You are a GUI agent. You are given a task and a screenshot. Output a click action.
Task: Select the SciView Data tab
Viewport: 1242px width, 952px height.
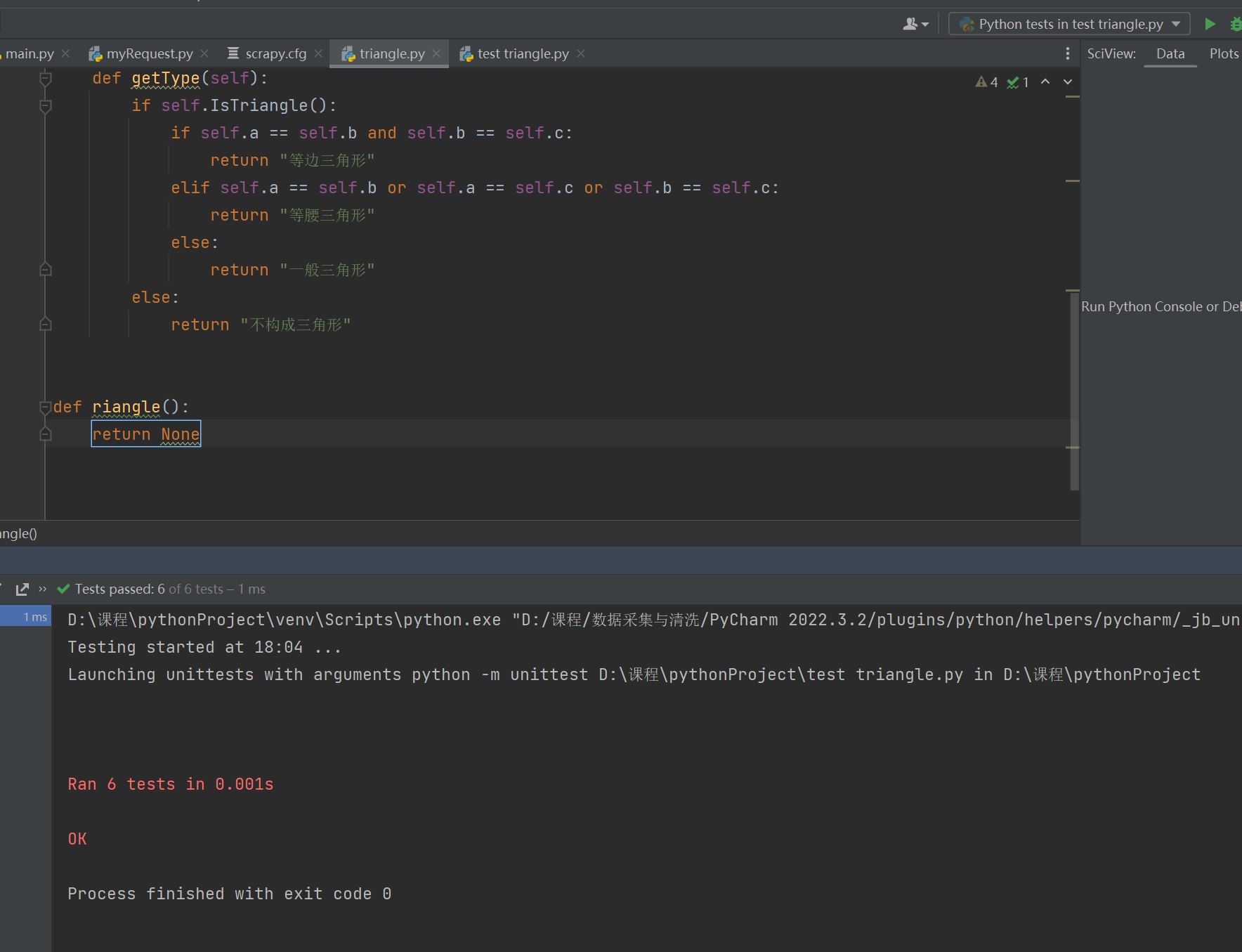click(x=1170, y=53)
